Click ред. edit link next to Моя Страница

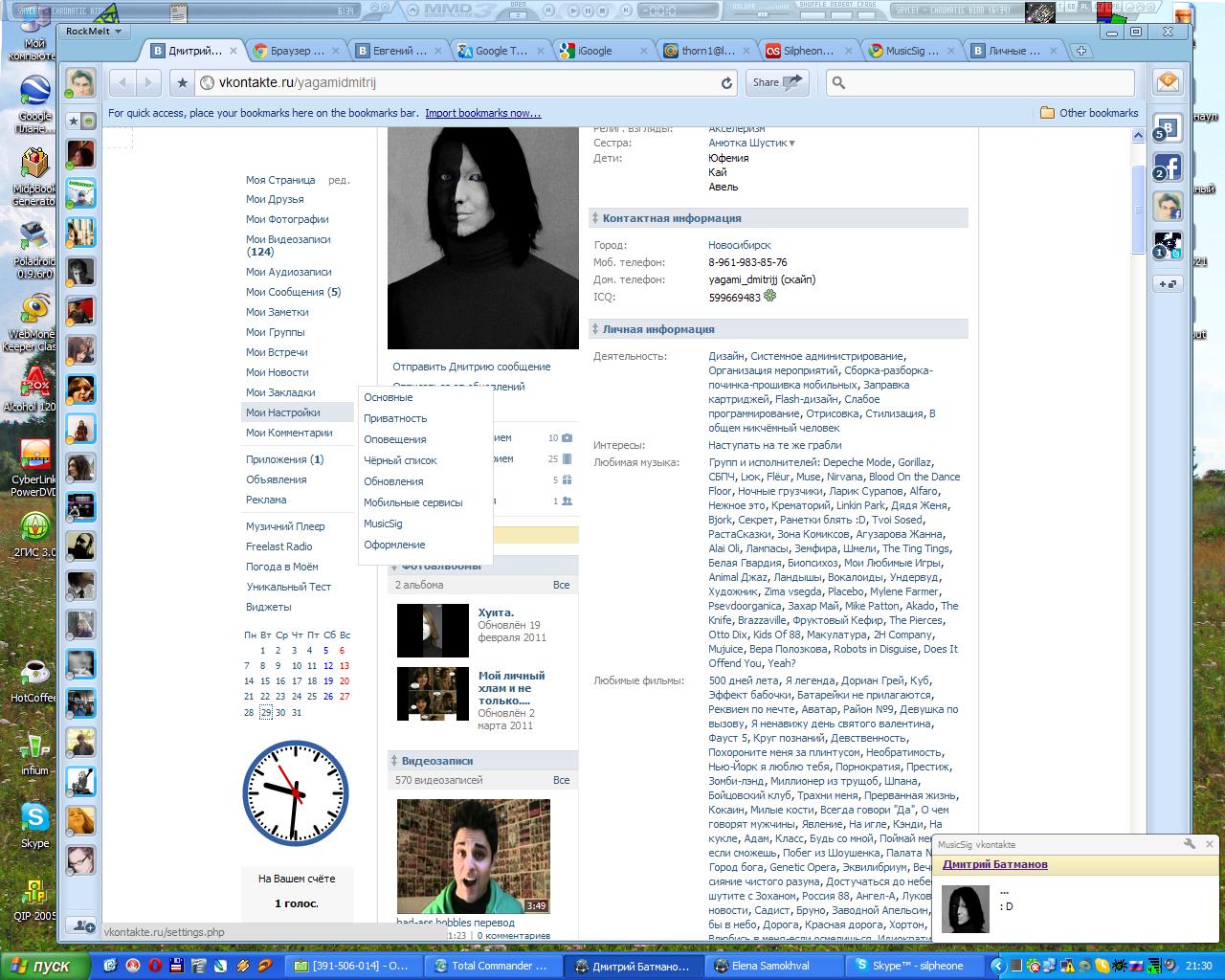coord(339,180)
